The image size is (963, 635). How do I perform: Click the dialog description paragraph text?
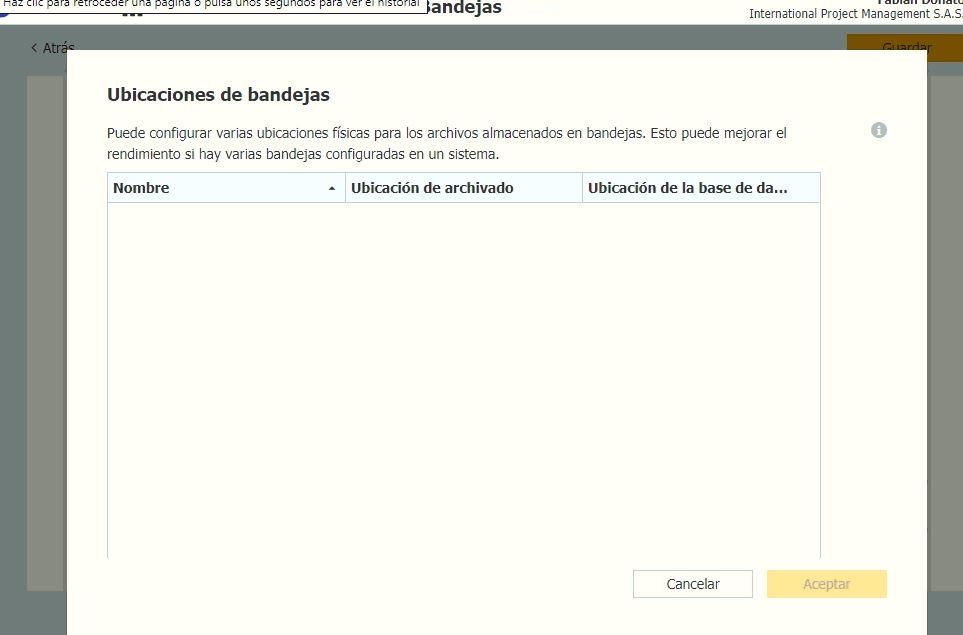coord(446,144)
